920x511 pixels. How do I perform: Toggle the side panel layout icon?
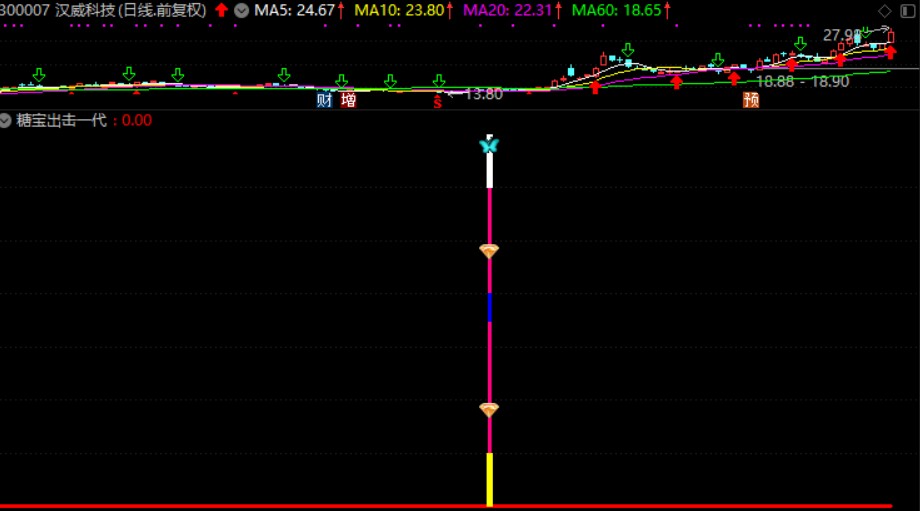907,11
